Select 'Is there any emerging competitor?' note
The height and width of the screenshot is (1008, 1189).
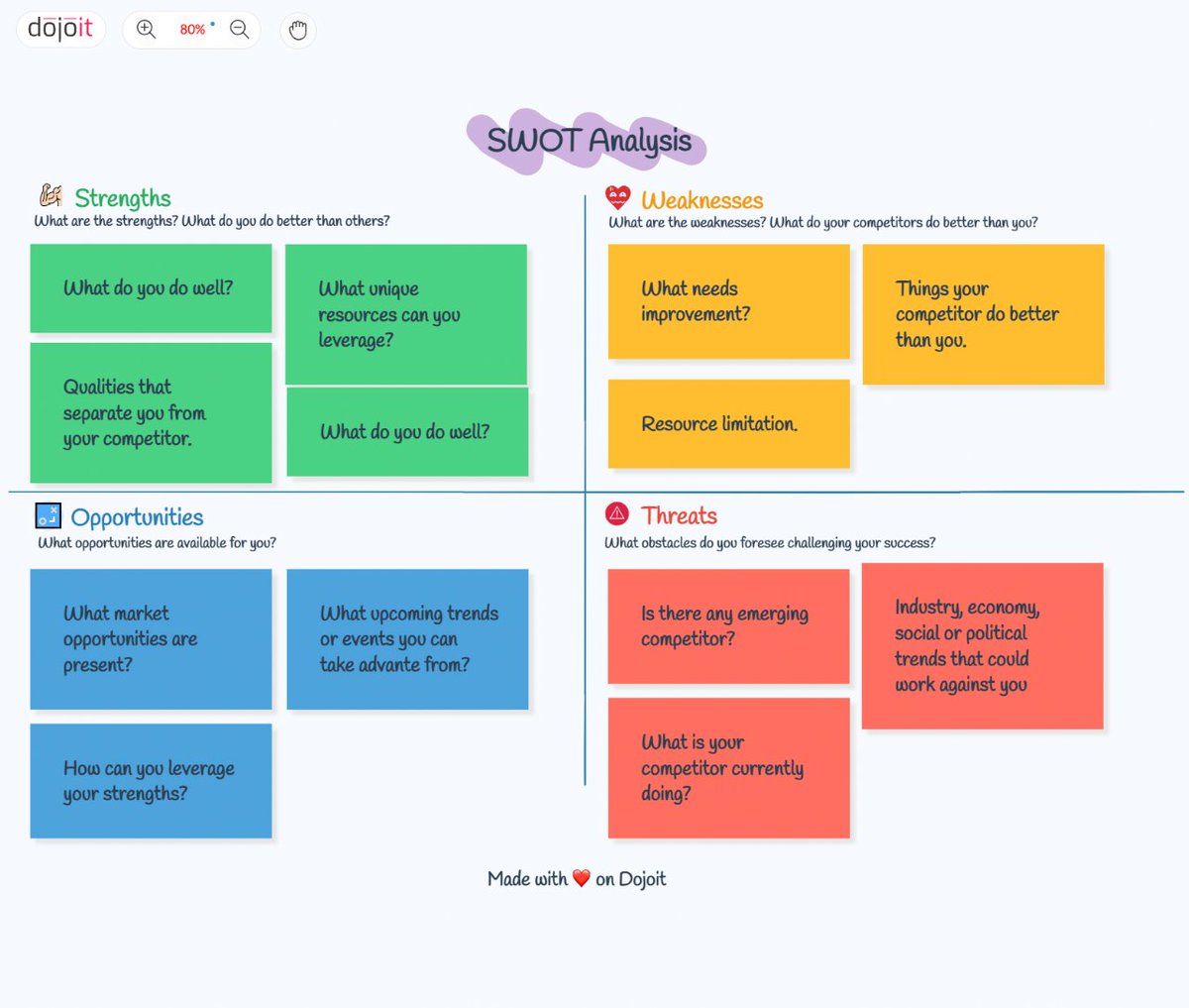pyautogui.click(x=728, y=626)
